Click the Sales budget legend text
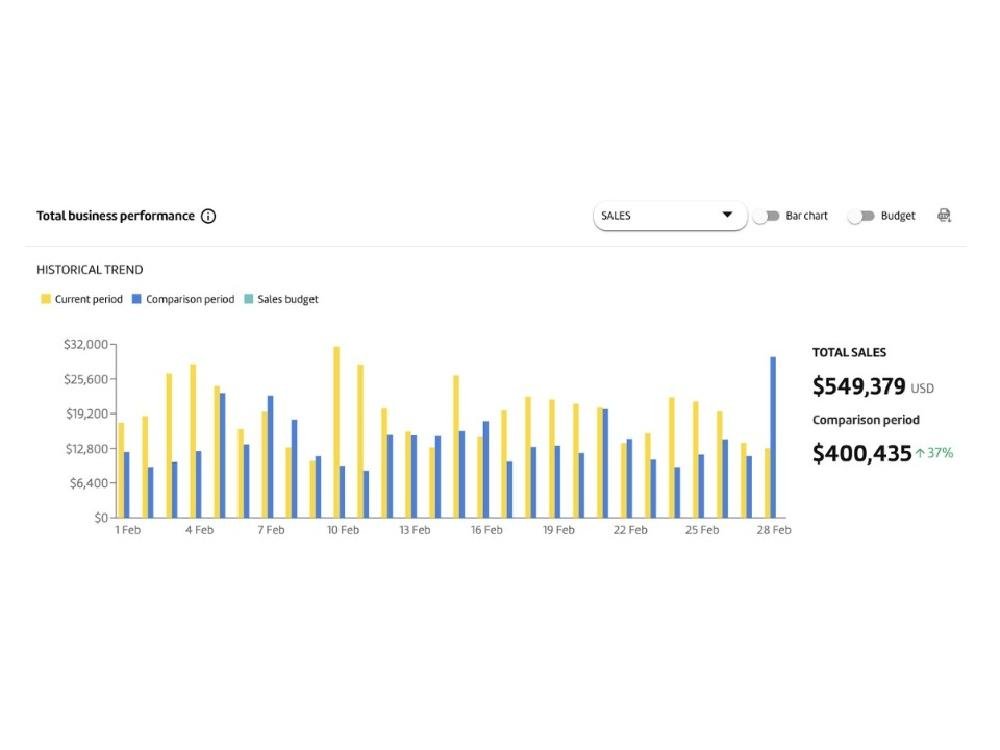This screenshot has height=750, width=1000. [288, 299]
